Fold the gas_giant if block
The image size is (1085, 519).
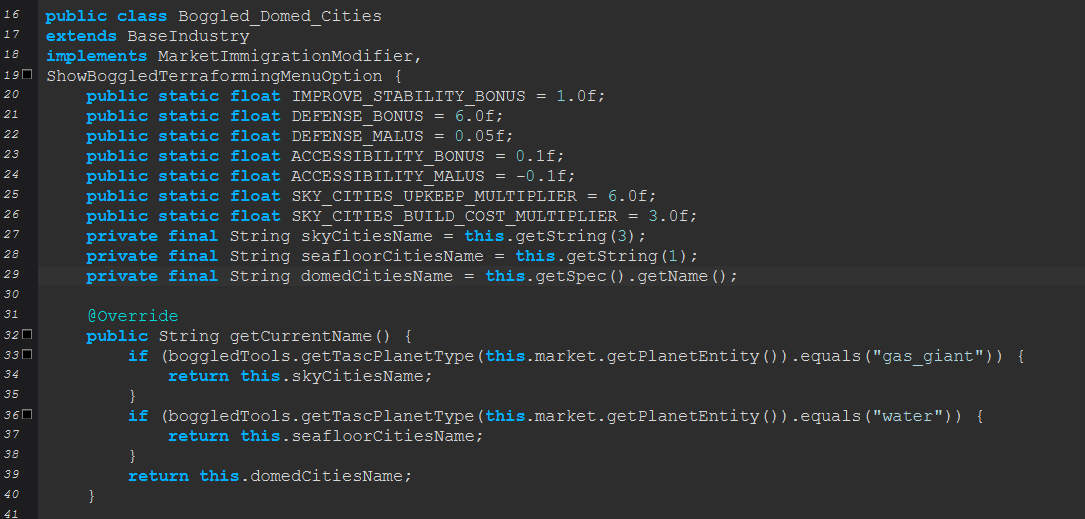27,354
